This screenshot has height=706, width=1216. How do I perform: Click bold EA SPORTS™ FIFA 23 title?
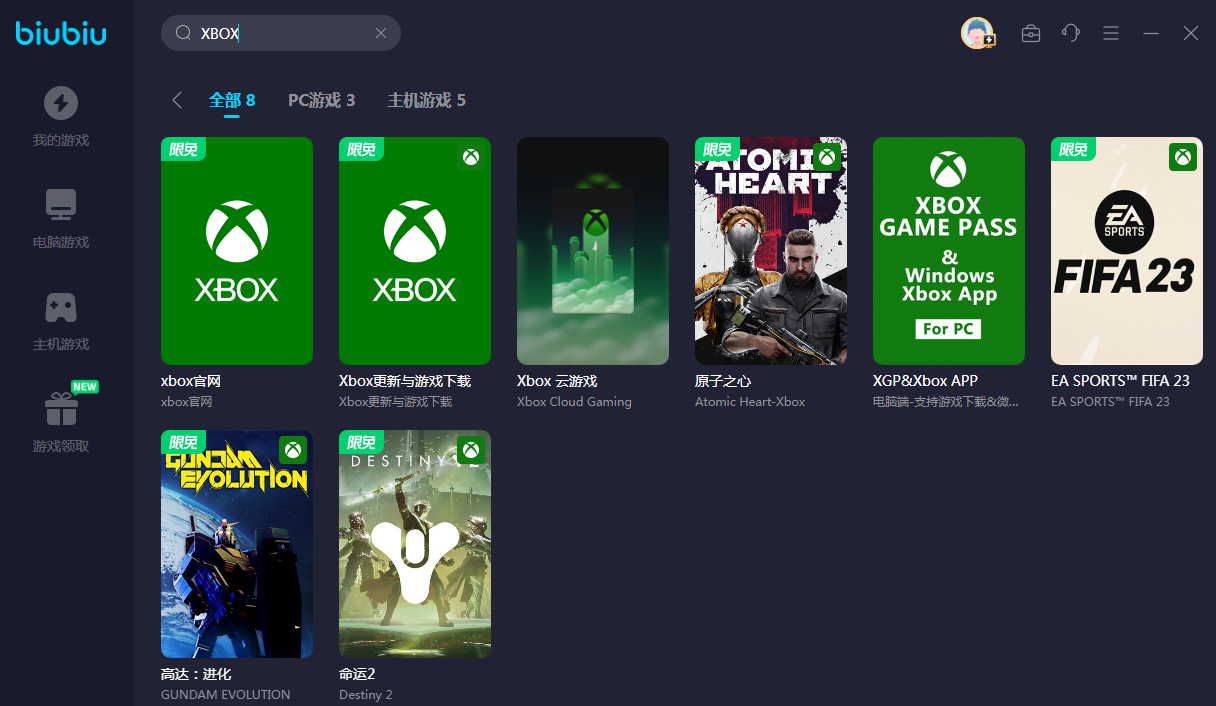click(x=1120, y=381)
